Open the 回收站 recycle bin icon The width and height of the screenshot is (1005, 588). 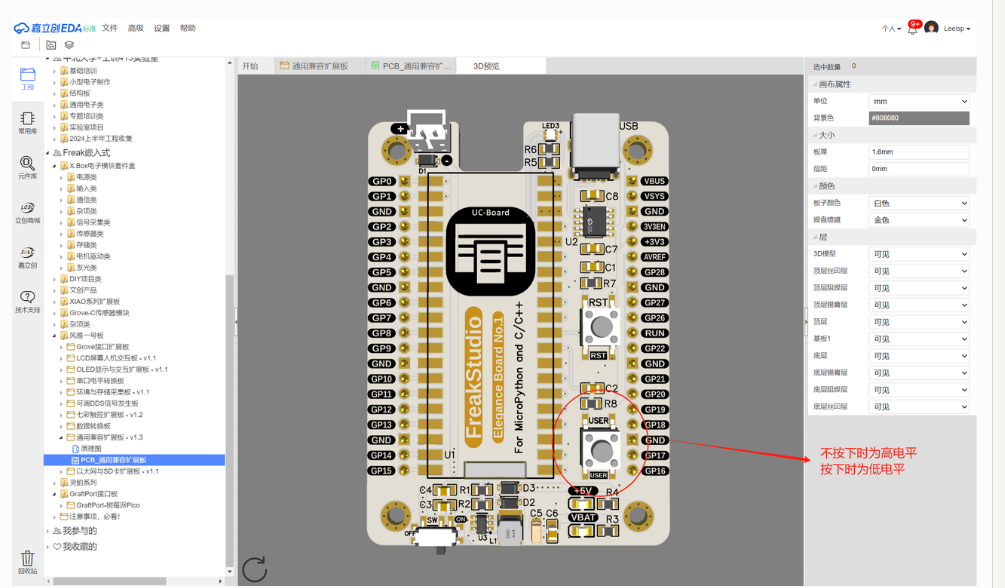[x=28, y=562]
